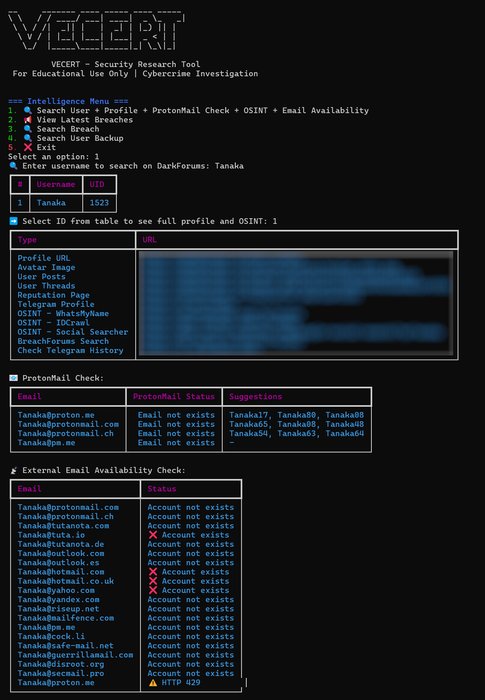Click the envelope icon beside ProtonMail Check
485x700 pixels.
coord(13,378)
